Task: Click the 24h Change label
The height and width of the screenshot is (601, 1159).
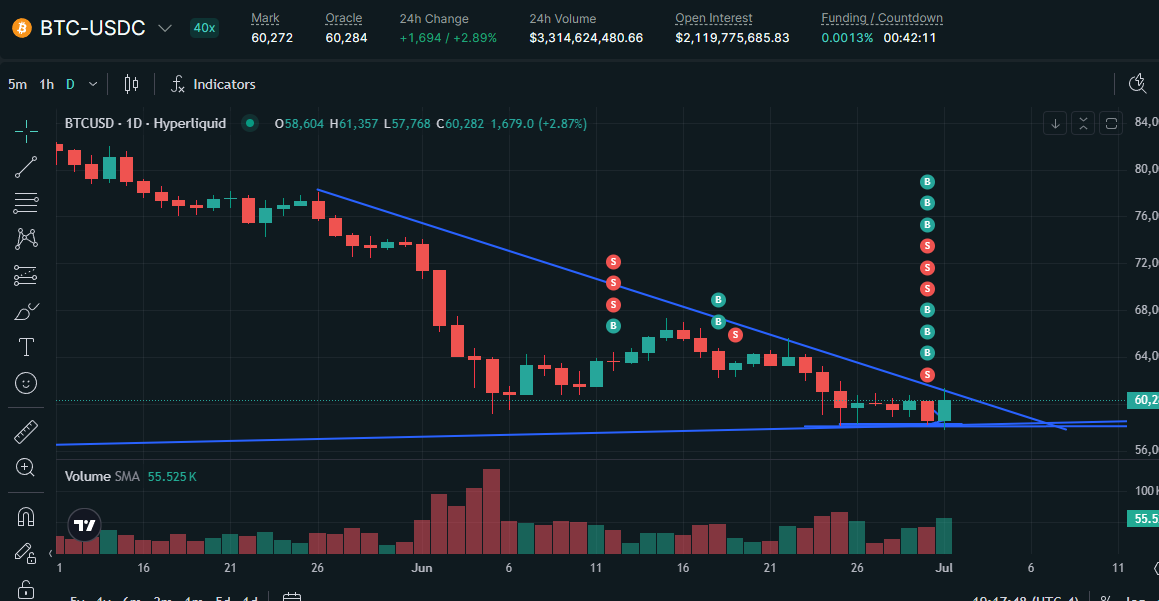Action: coord(434,18)
